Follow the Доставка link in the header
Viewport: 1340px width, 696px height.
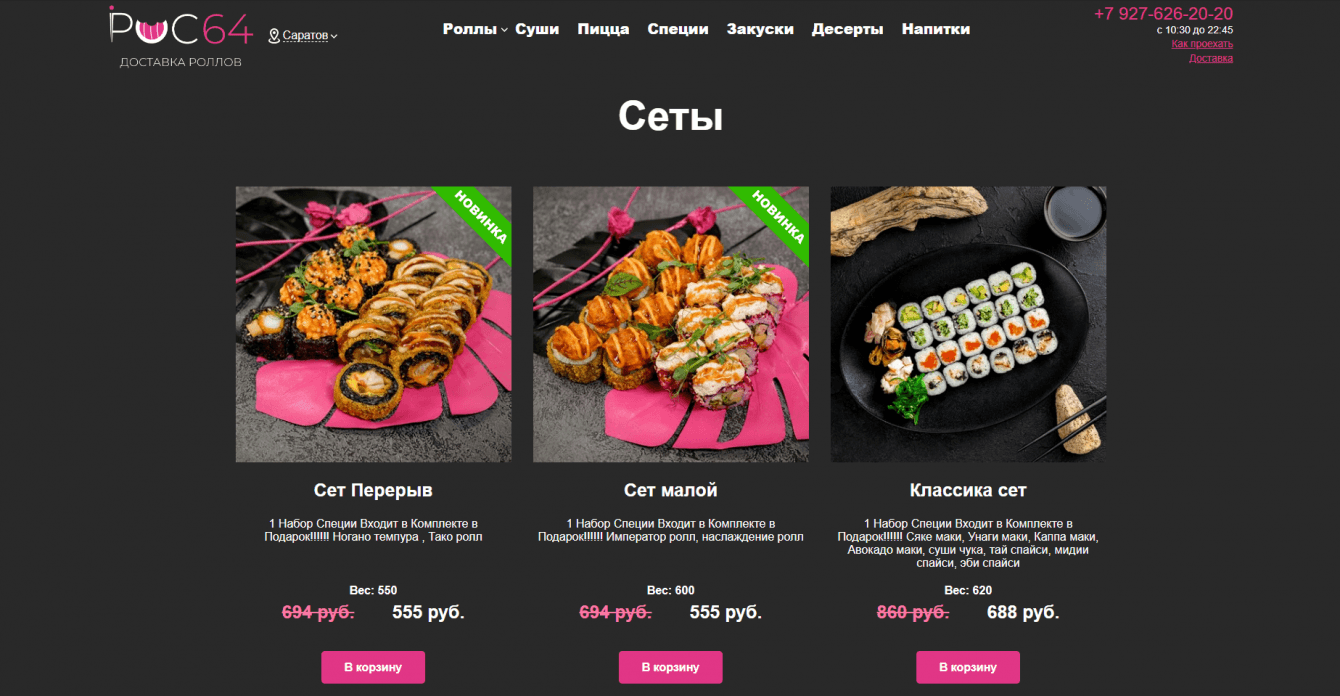pos(1211,58)
